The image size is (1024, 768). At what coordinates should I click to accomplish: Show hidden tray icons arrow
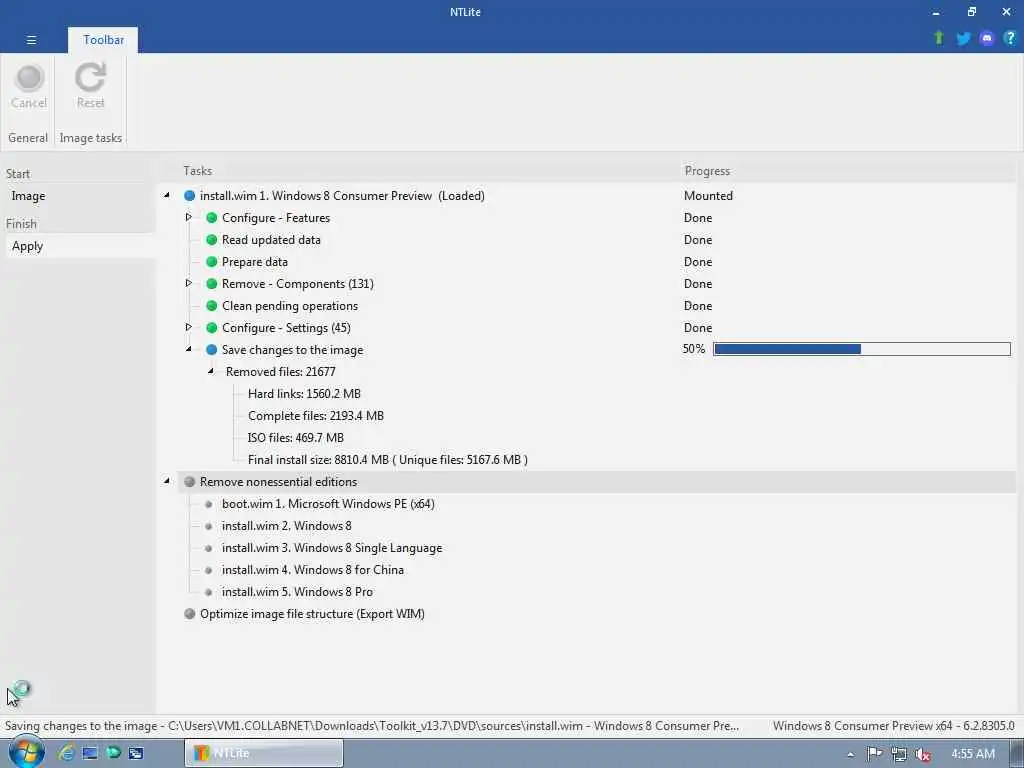tap(850, 754)
